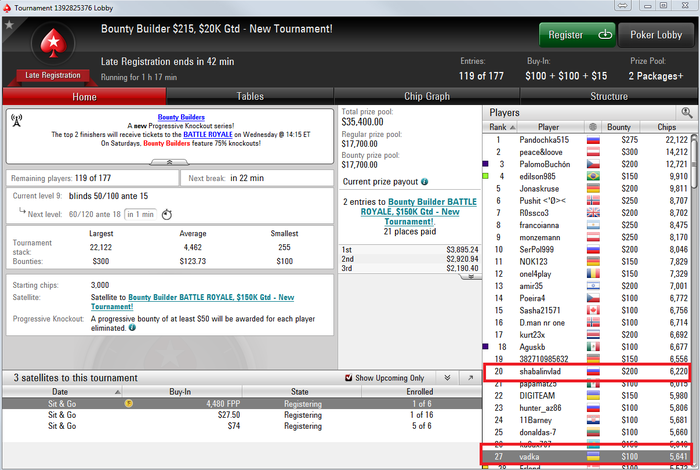The height and width of the screenshot is (470, 700).
Task: Sort players by country globe column
Action: click(x=593, y=127)
